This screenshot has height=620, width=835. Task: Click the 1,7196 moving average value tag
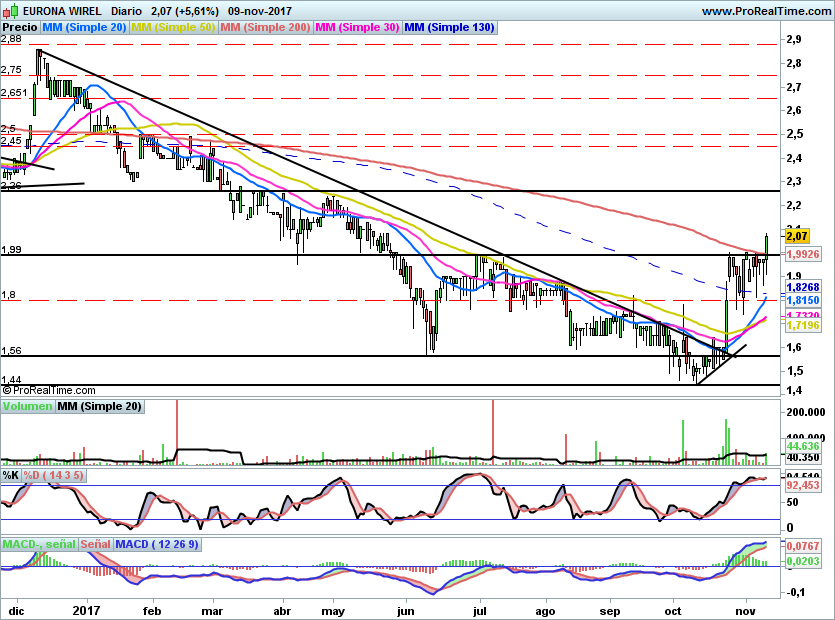click(x=803, y=324)
